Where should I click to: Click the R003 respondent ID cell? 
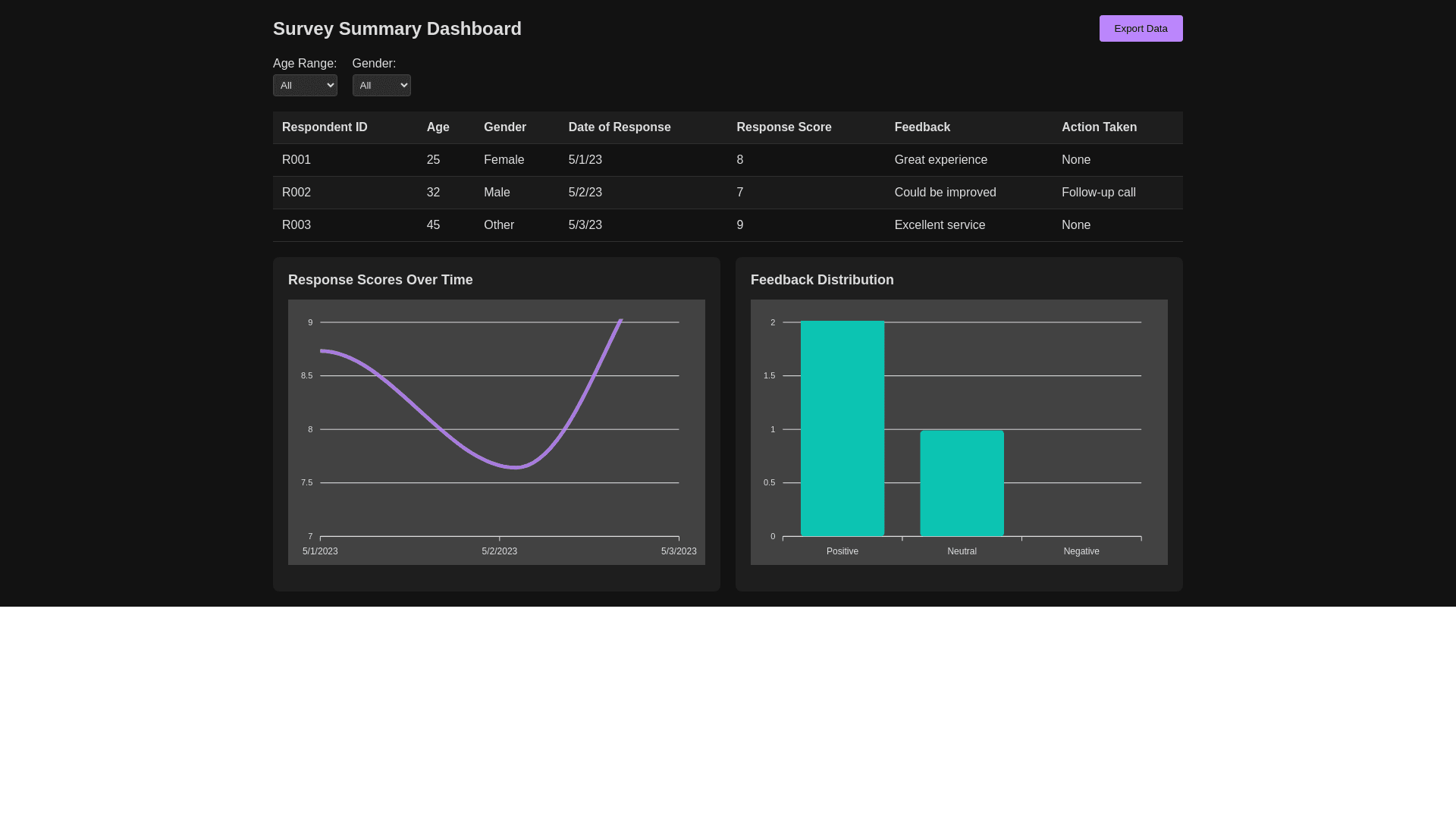pyautogui.click(x=297, y=225)
